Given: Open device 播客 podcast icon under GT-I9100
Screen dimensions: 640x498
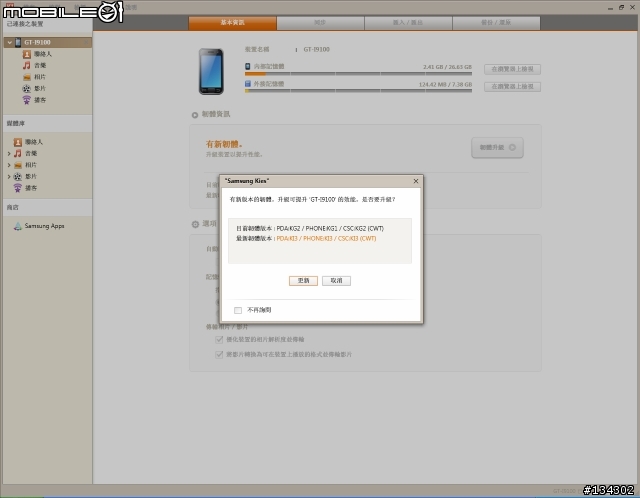Looking at the screenshot, I should tap(27, 100).
